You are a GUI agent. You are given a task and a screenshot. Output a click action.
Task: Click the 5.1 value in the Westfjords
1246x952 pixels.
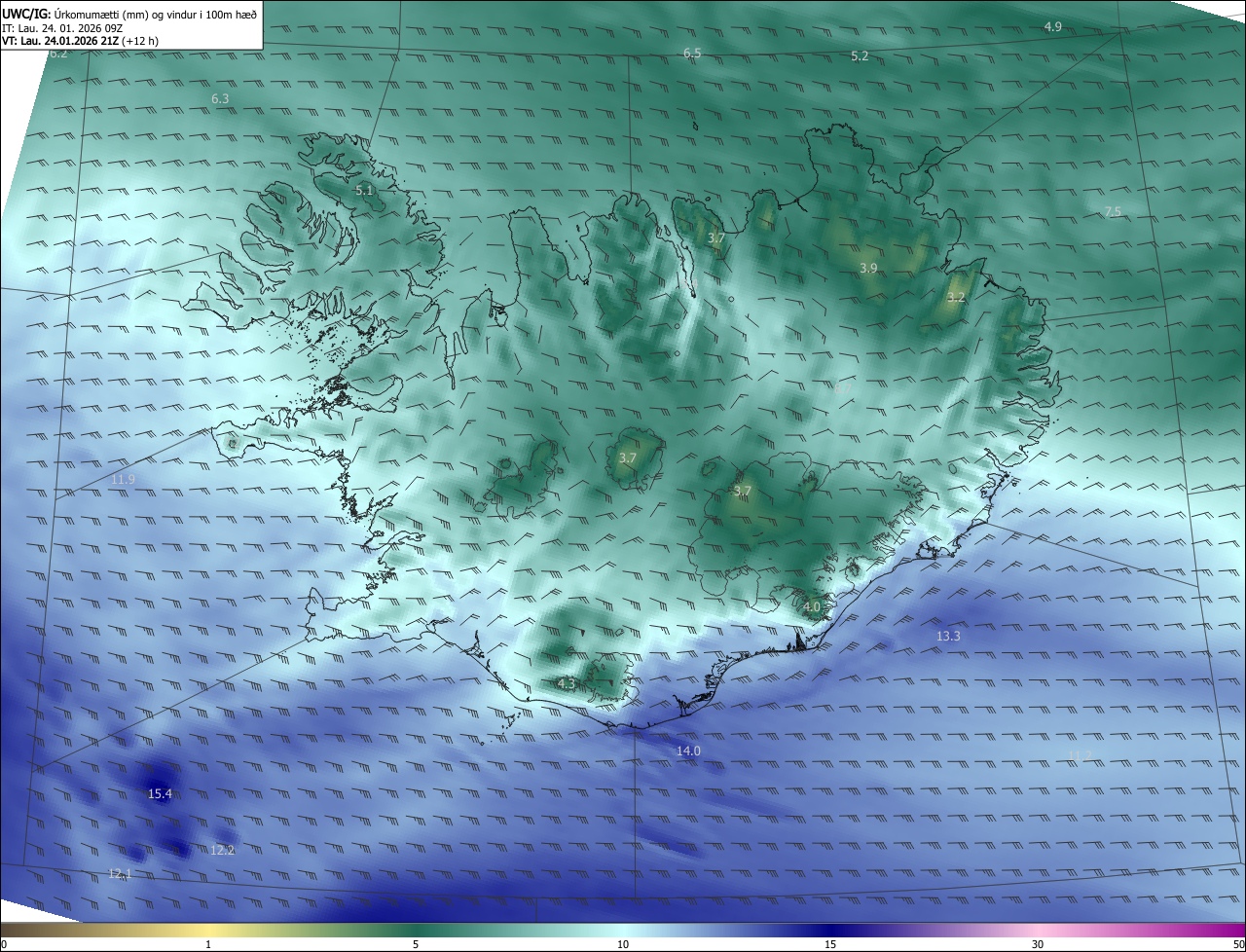click(x=364, y=191)
